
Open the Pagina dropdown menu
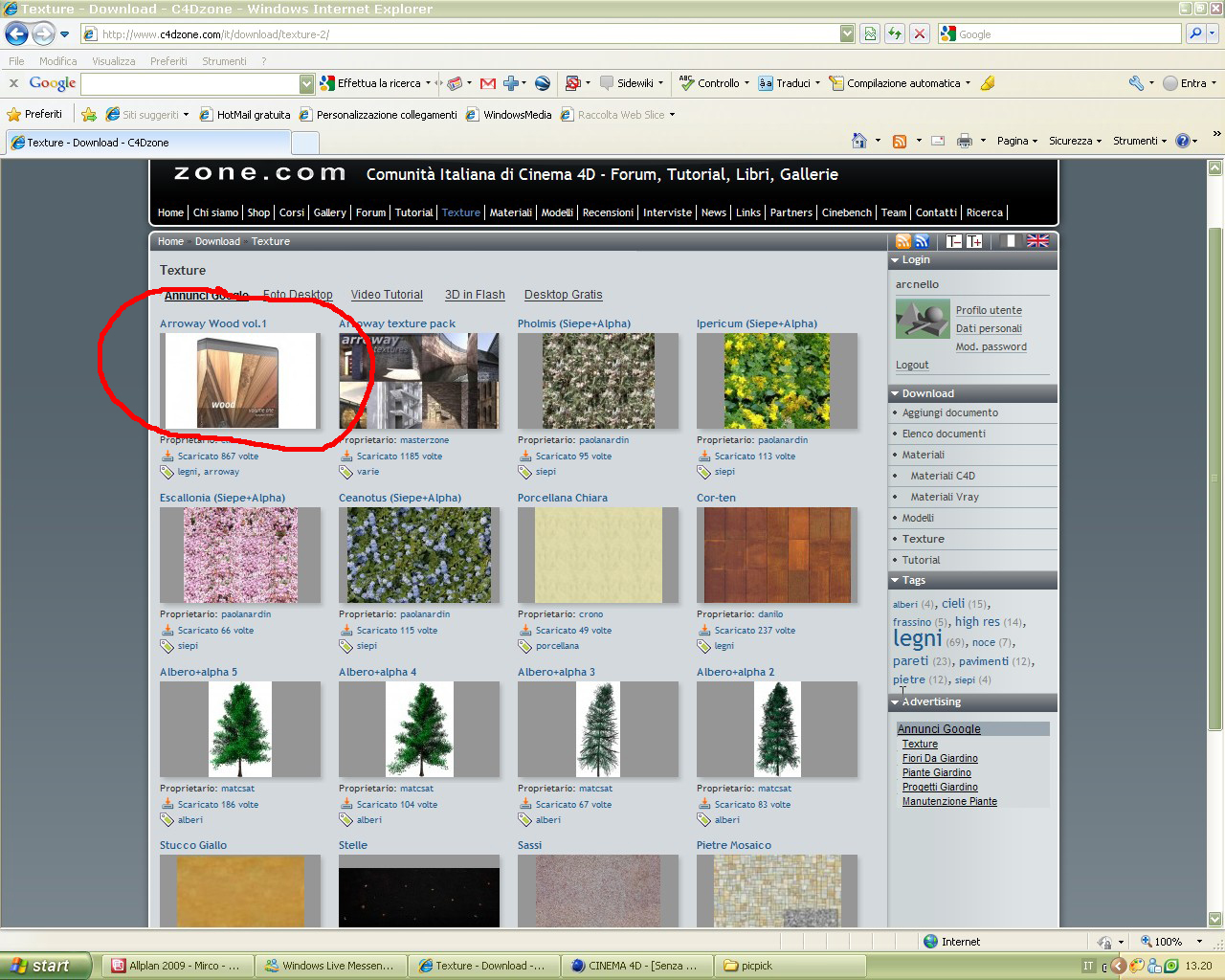(1016, 141)
